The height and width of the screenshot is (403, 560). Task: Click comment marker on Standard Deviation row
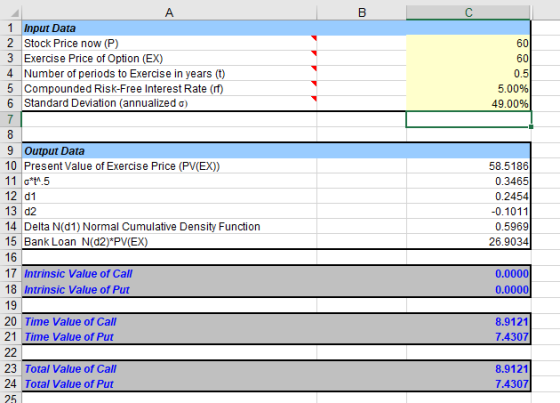[314, 98]
